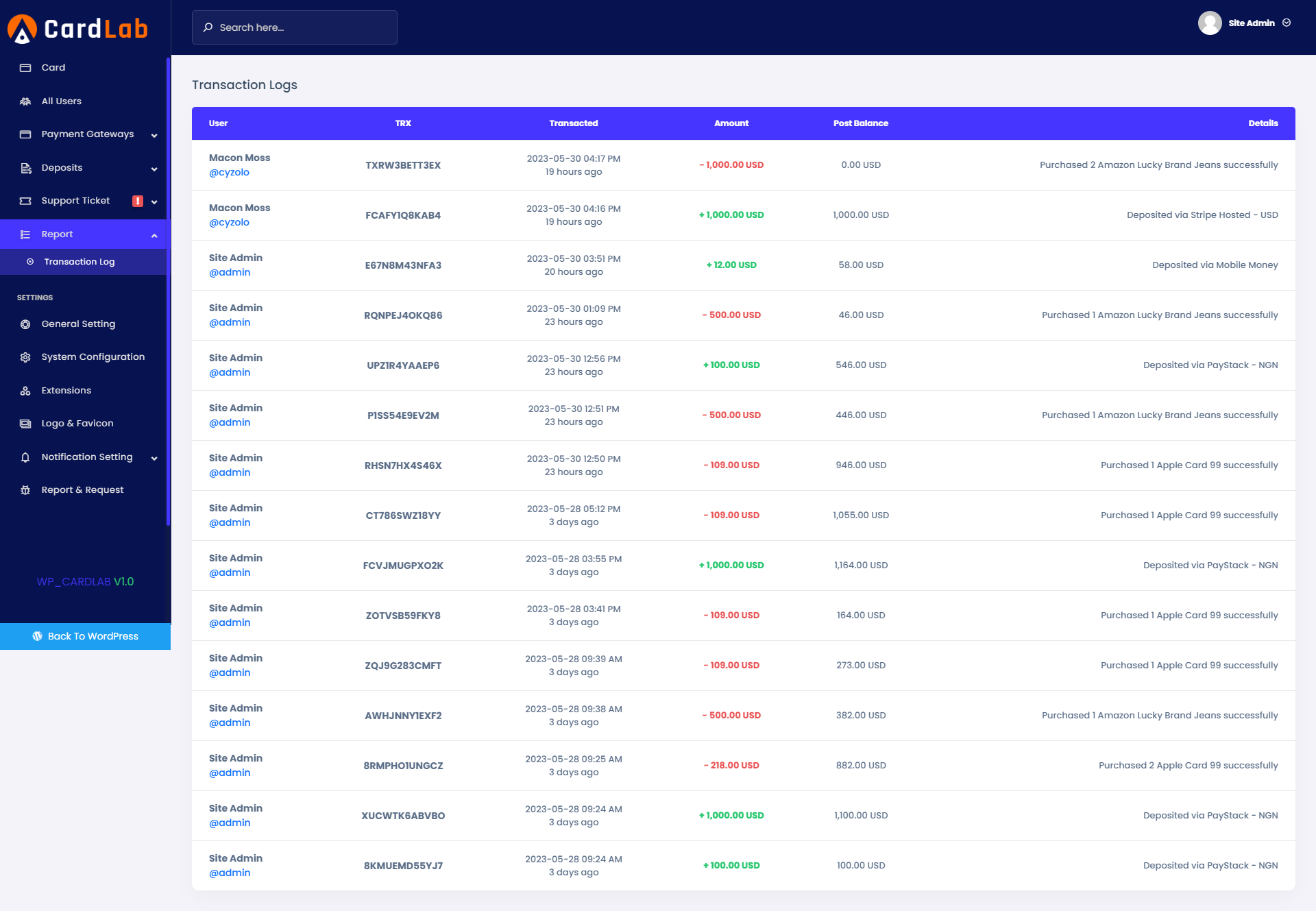Expand the Payment Gateways menu

click(x=154, y=135)
